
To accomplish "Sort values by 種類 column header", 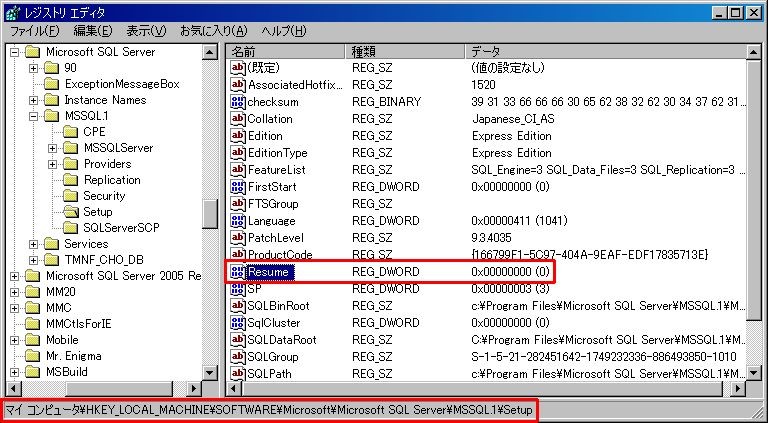I will pos(406,51).
